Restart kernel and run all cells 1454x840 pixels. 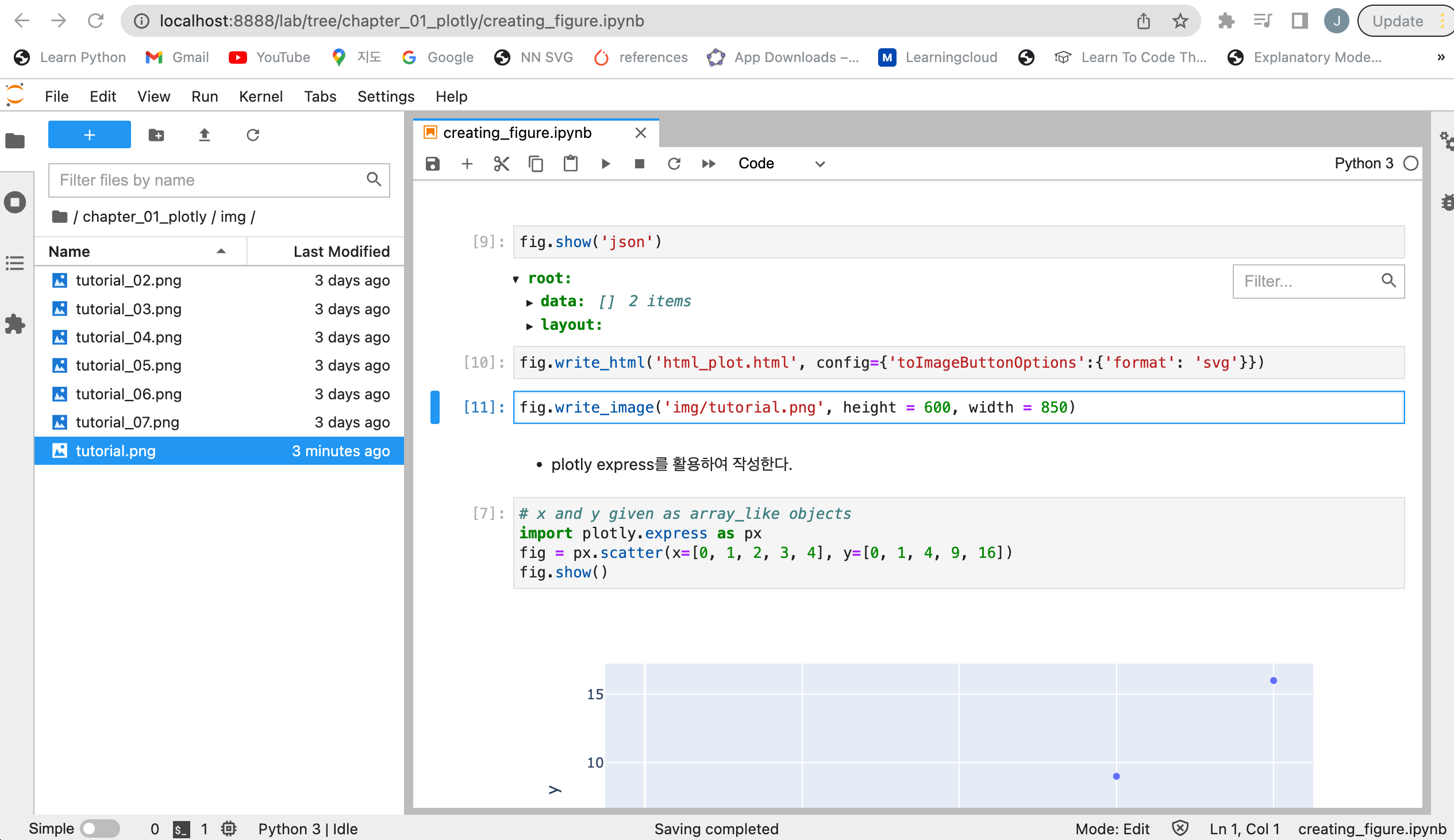coord(709,164)
